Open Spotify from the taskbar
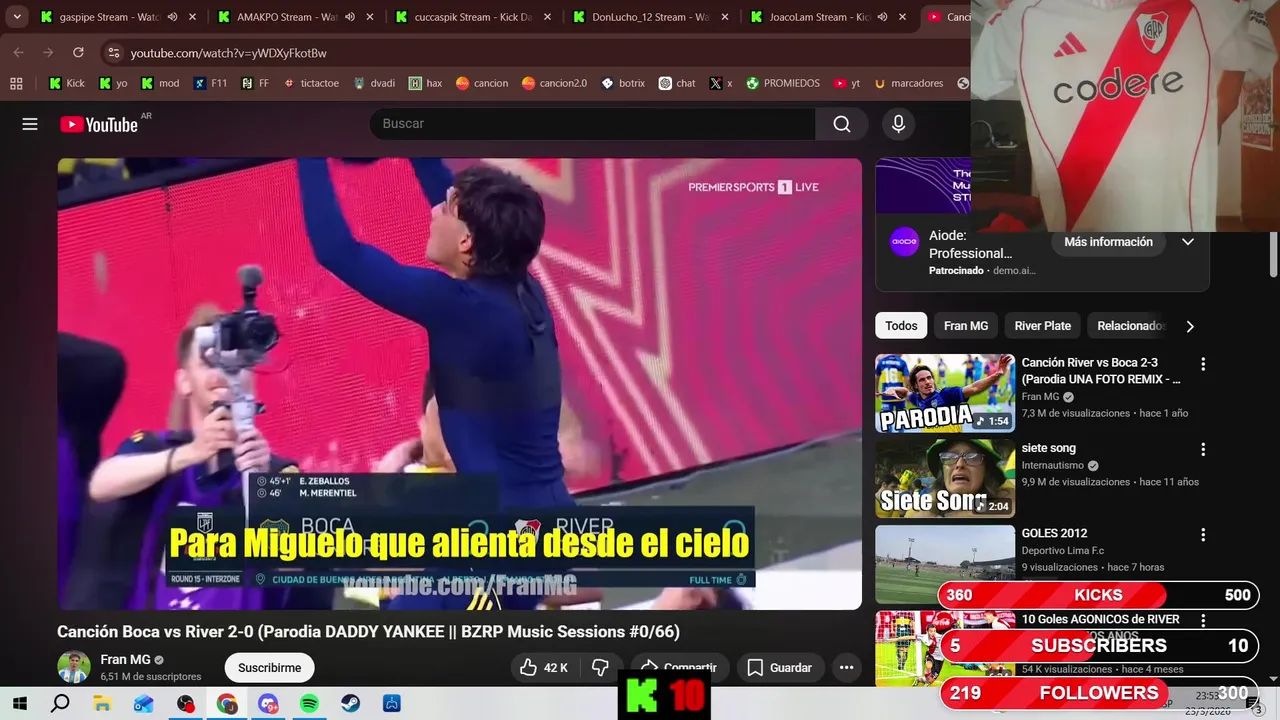The image size is (1280, 720). tap(309, 704)
